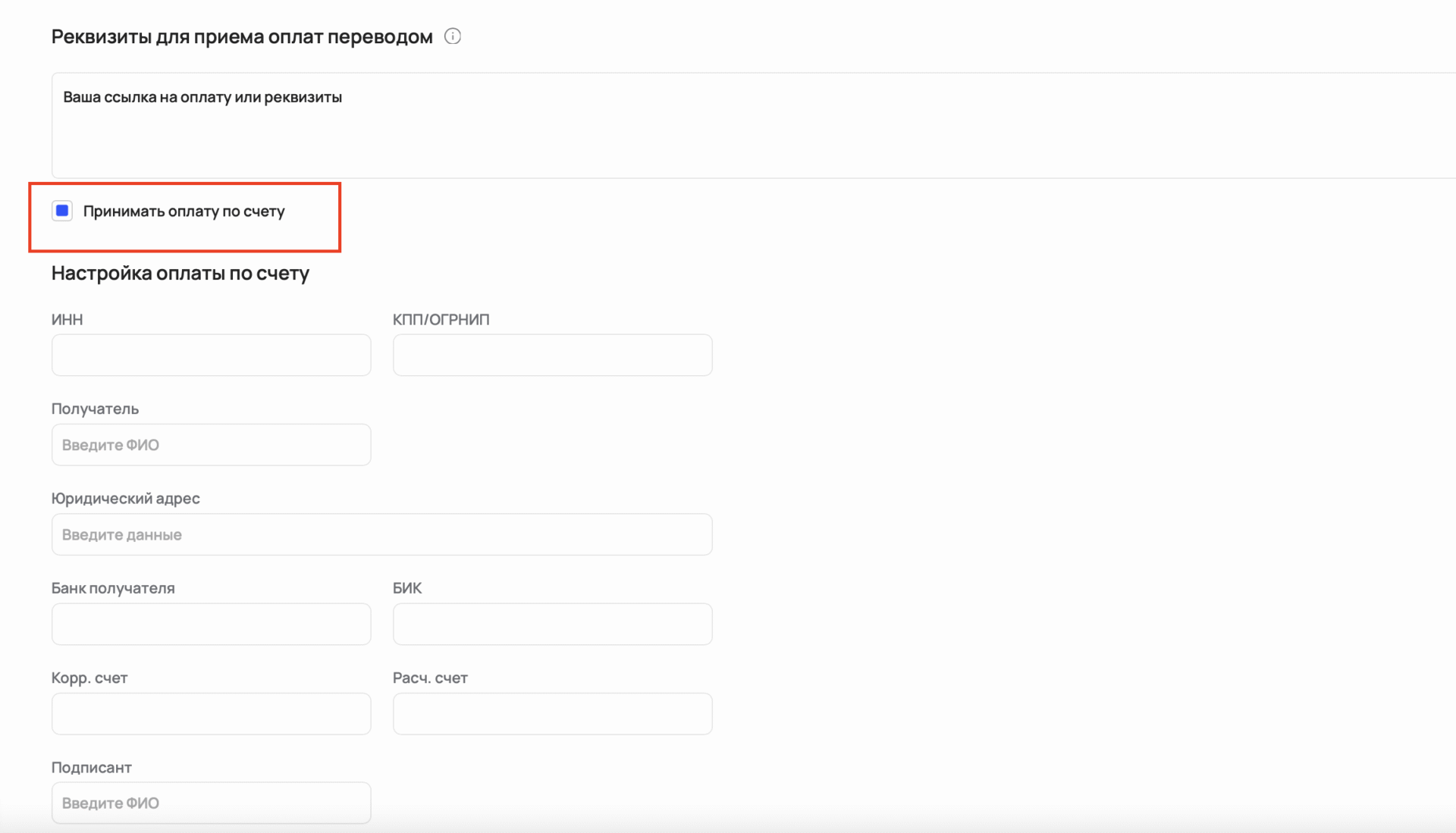
Task: Focus the Расч. счет input field
Action: click(552, 713)
